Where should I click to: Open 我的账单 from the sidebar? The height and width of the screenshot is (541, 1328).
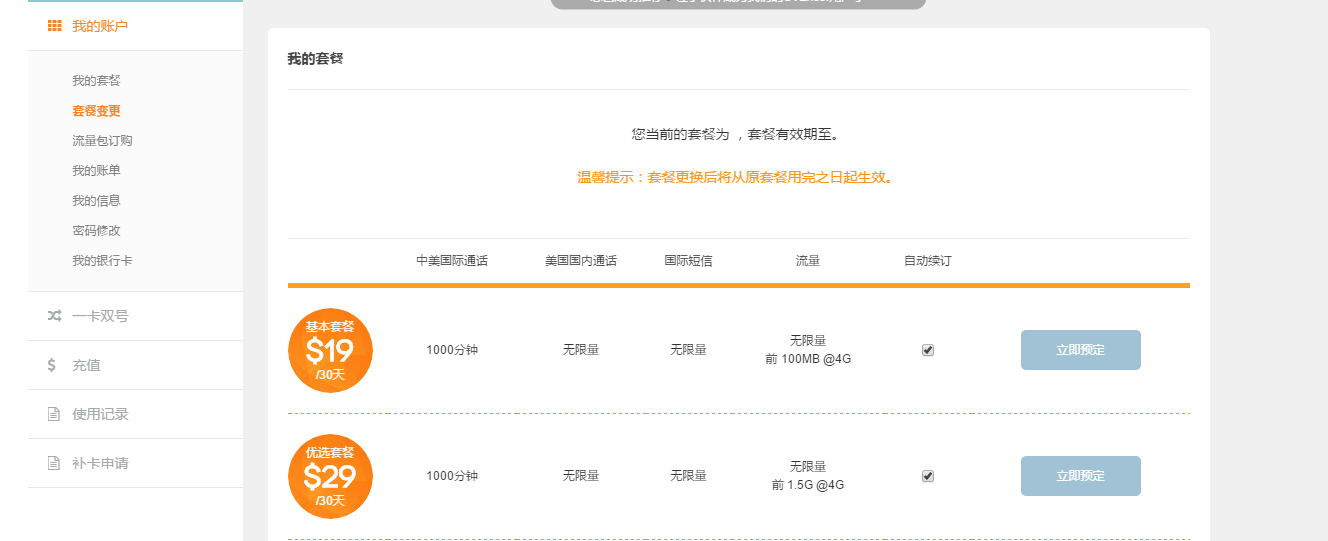click(x=96, y=171)
